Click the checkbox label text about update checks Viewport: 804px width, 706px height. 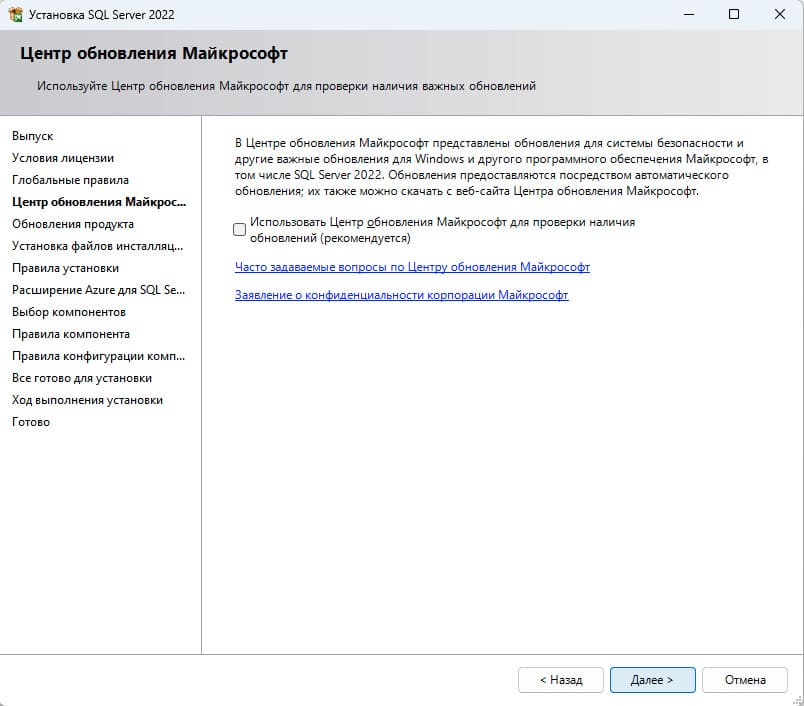442,230
